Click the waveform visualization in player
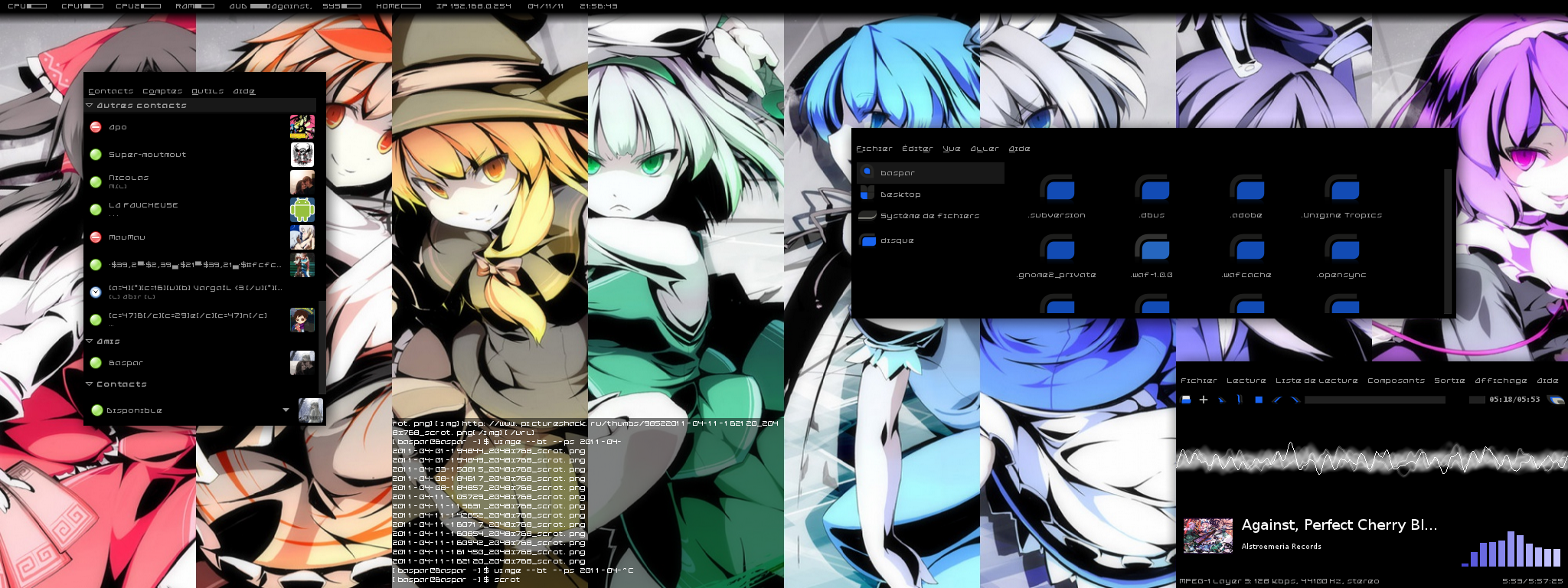 click(1371, 459)
